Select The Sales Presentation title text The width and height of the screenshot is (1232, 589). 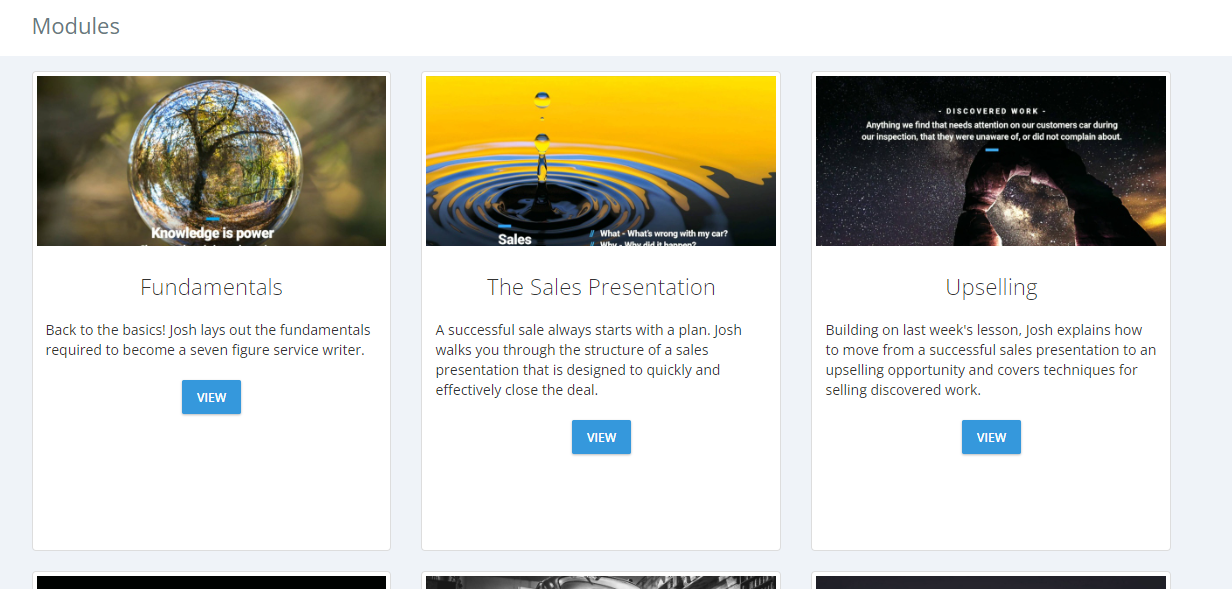(601, 288)
